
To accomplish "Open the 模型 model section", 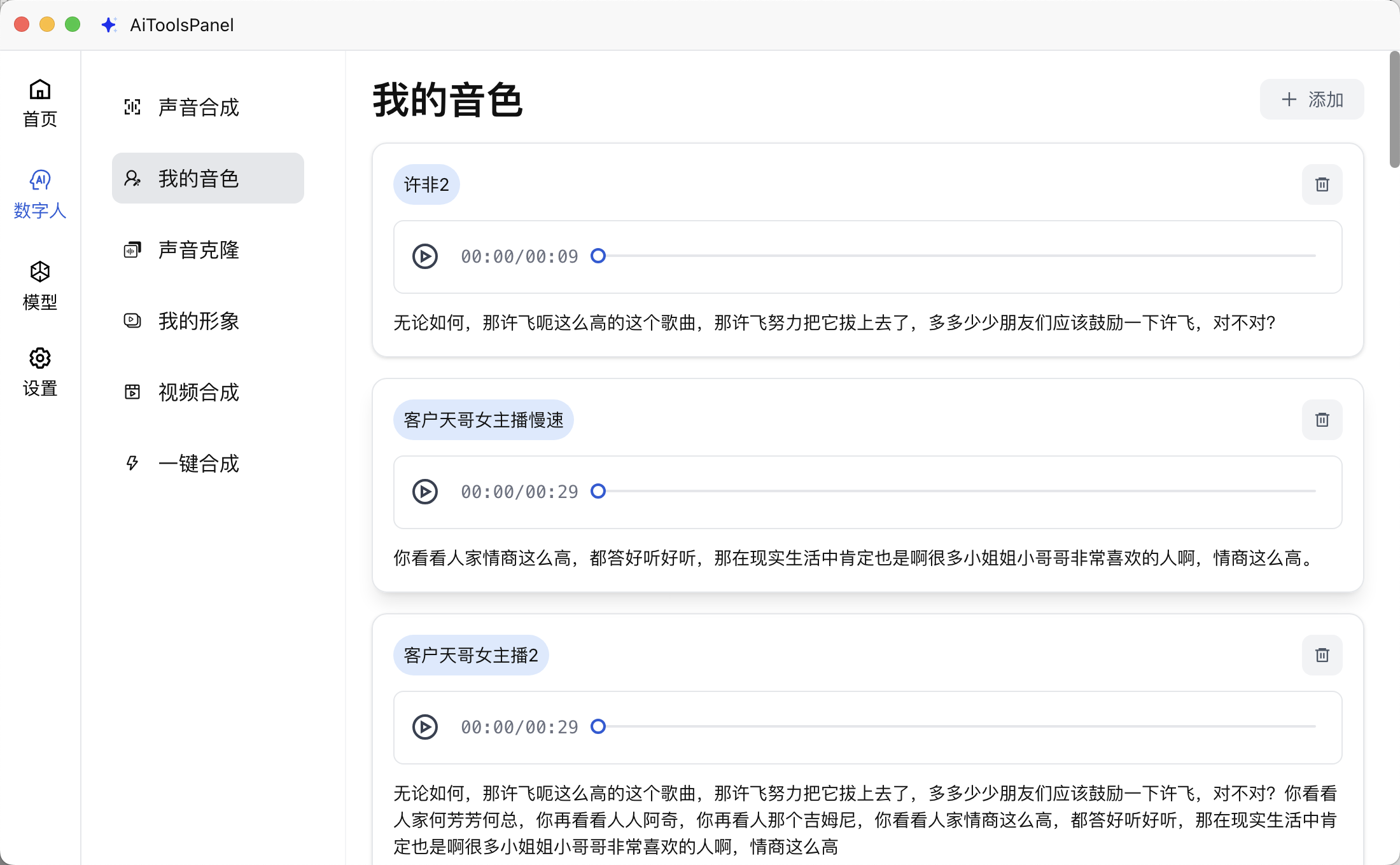I will click(40, 286).
